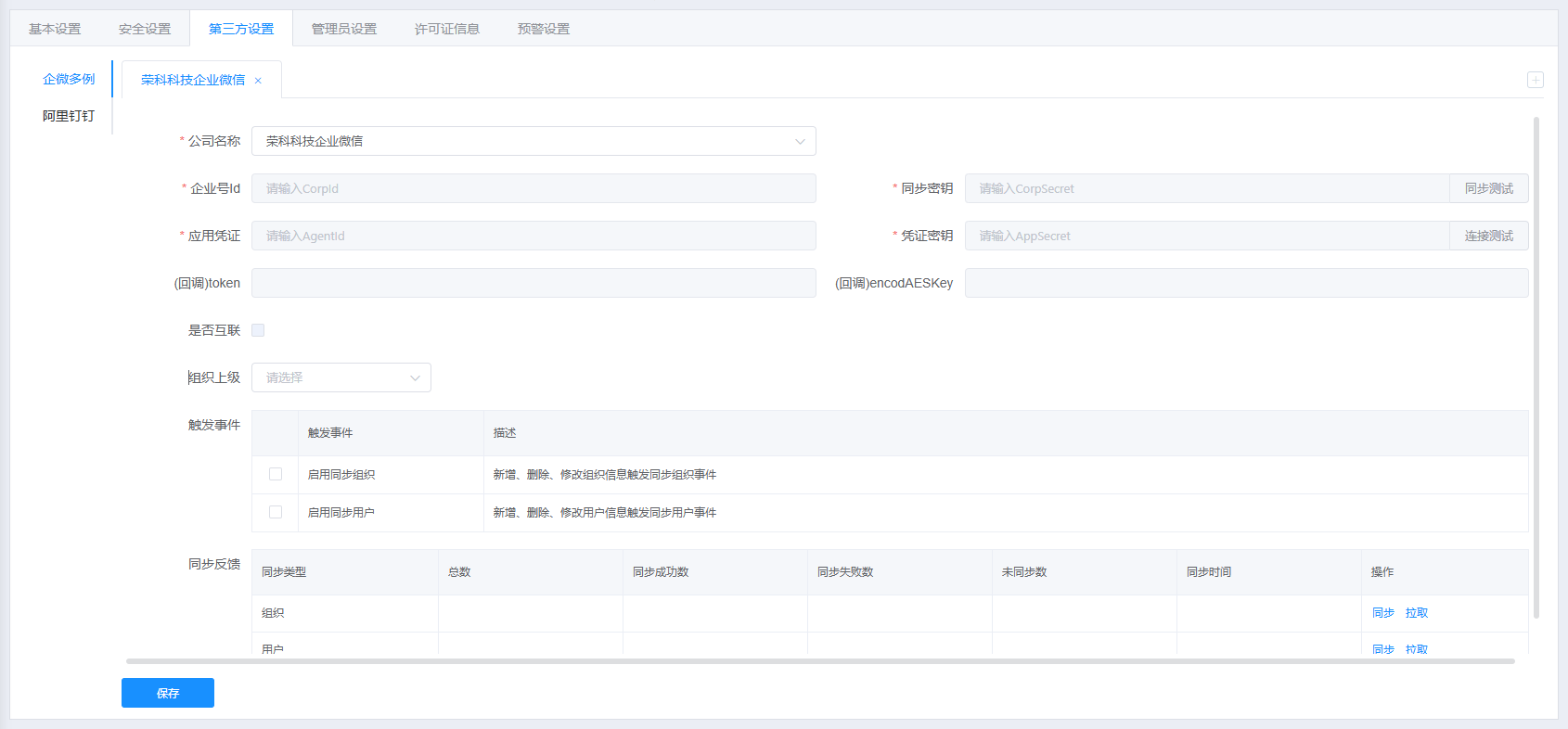The height and width of the screenshot is (729, 1568).
Task: Enable the 启用同步用户 checkbox
Action: [x=276, y=512]
